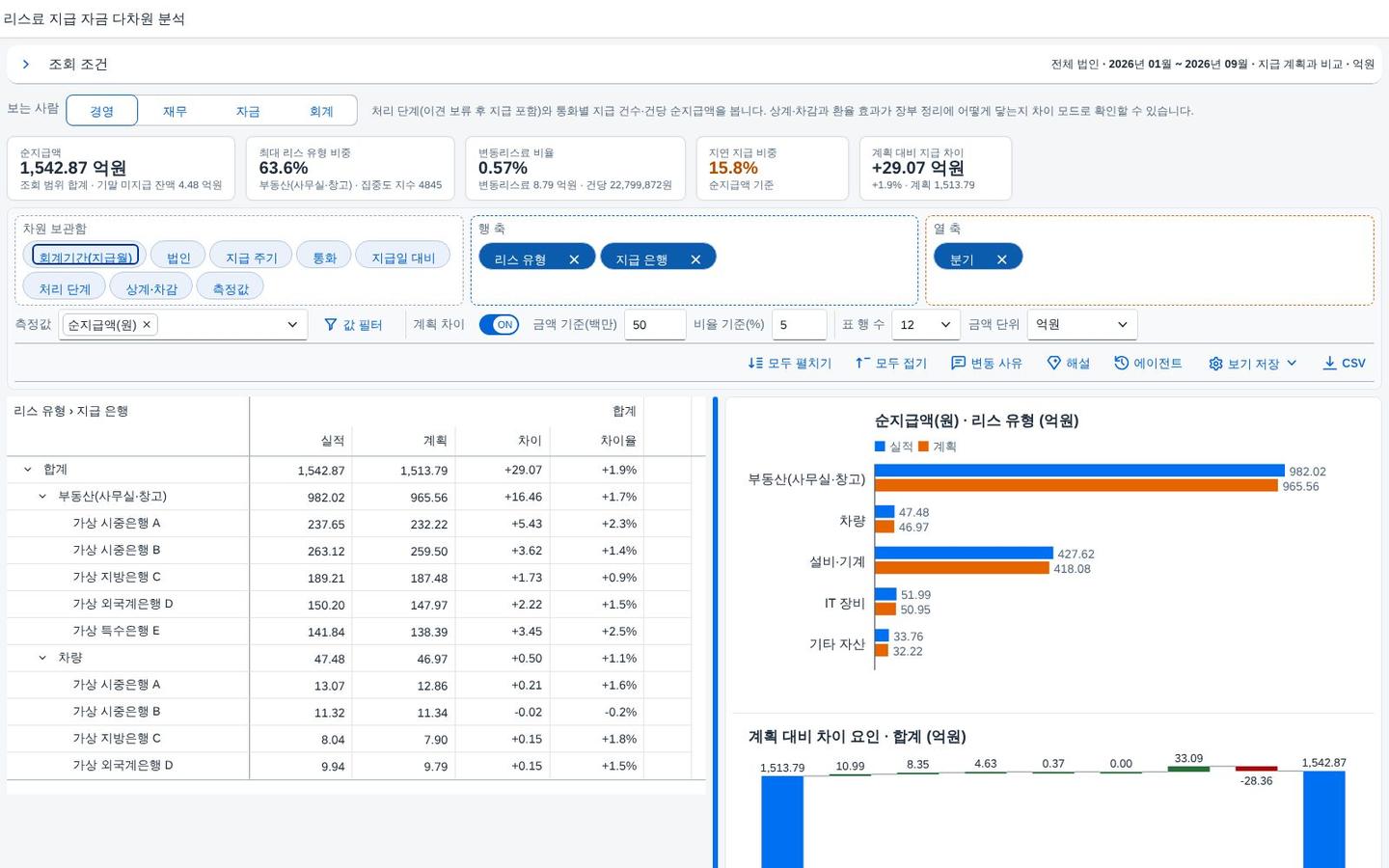Expand the 조회 조건 panel chevron
The image size is (1389, 868).
pos(26,65)
